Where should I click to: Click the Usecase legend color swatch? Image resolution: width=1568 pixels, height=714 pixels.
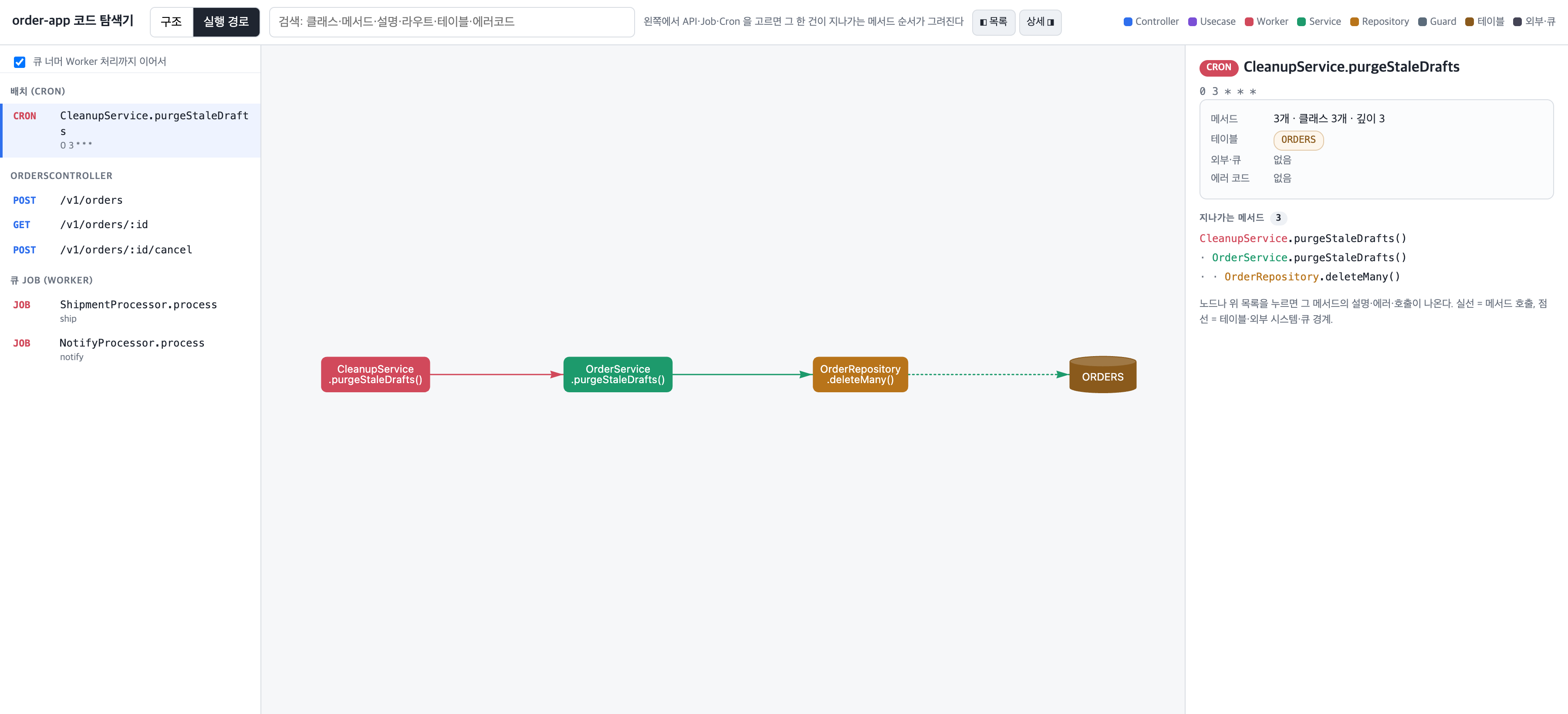pyautogui.click(x=1192, y=22)
